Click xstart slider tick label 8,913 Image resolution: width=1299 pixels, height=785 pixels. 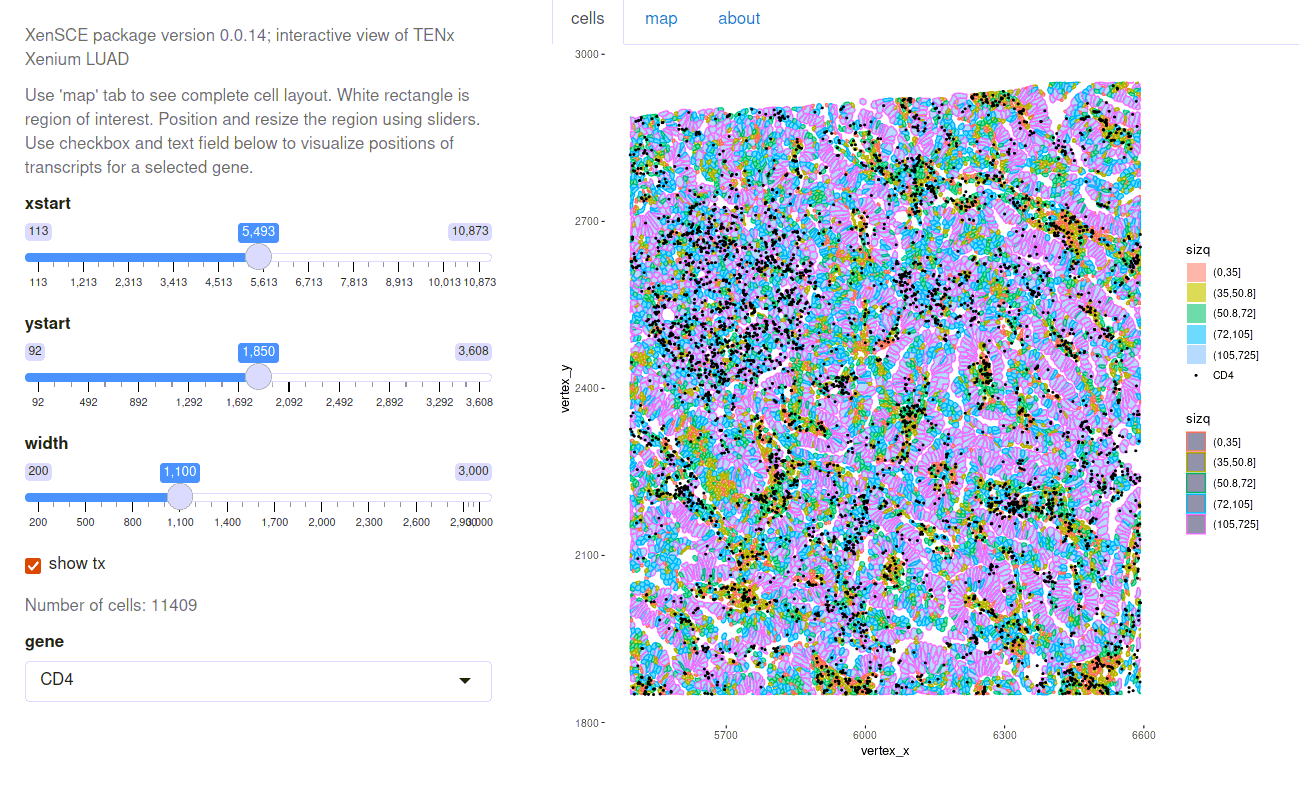tap(399, 283)
